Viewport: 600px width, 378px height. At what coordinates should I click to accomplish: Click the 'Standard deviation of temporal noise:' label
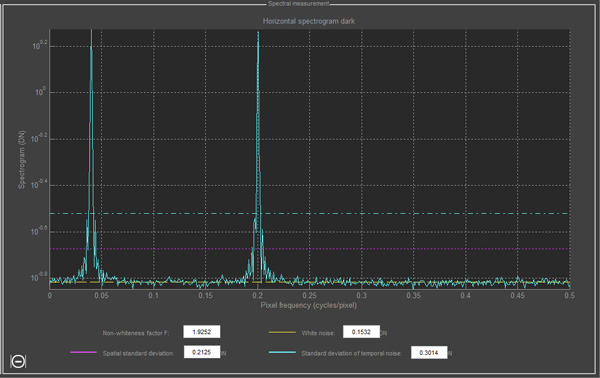pyautogui.click(x=352, y=353)
